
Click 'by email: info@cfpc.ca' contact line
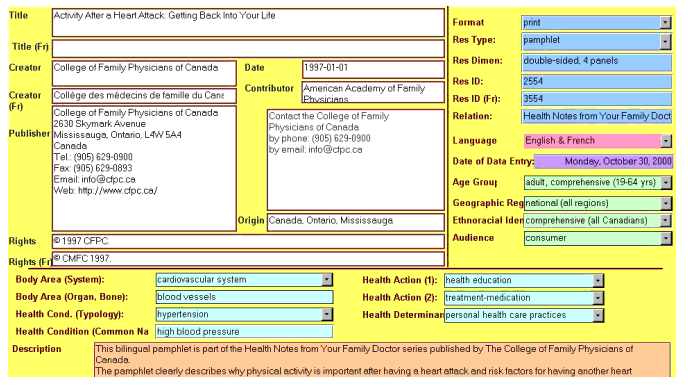pos(315,150)
